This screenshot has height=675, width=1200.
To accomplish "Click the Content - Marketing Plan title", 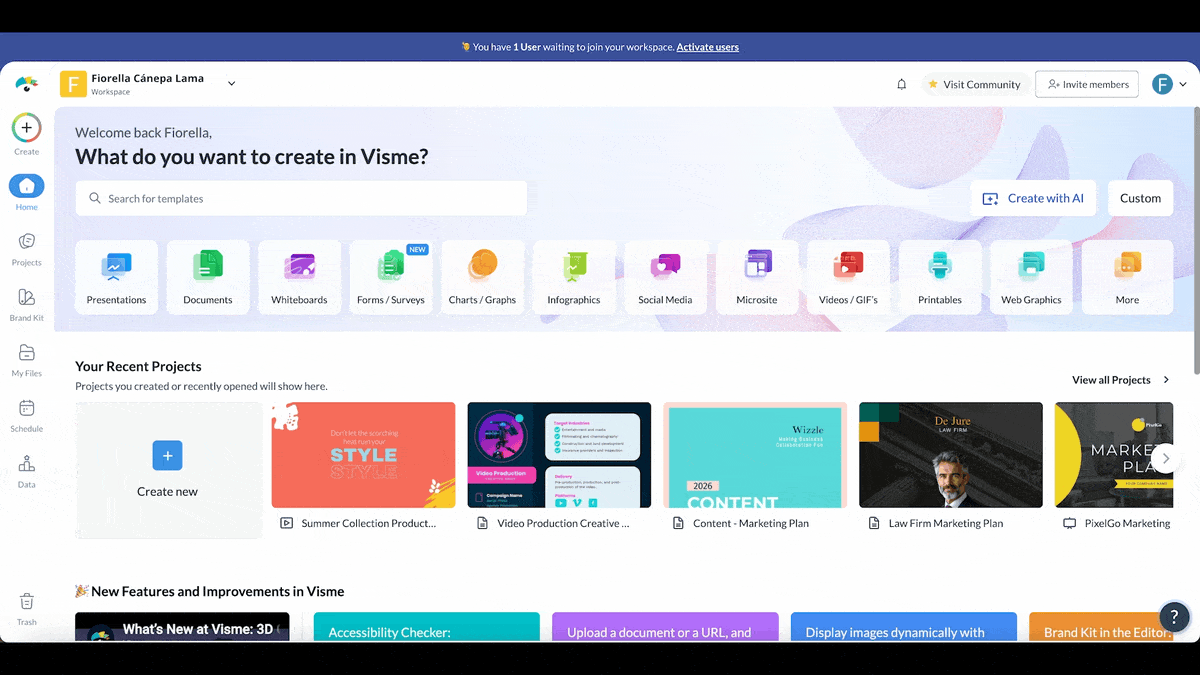I will 751,523.
